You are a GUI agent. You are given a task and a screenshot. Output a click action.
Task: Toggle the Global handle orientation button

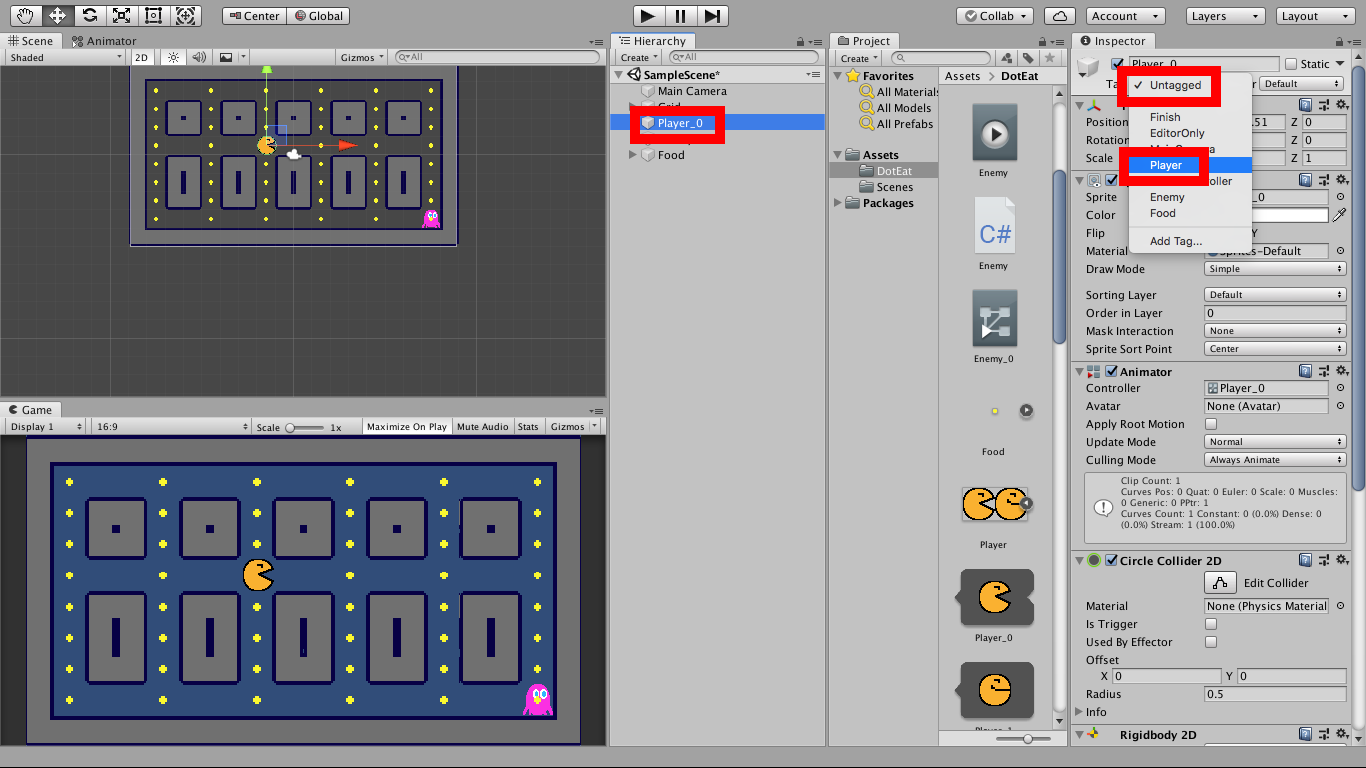click(x=319, y=16)
